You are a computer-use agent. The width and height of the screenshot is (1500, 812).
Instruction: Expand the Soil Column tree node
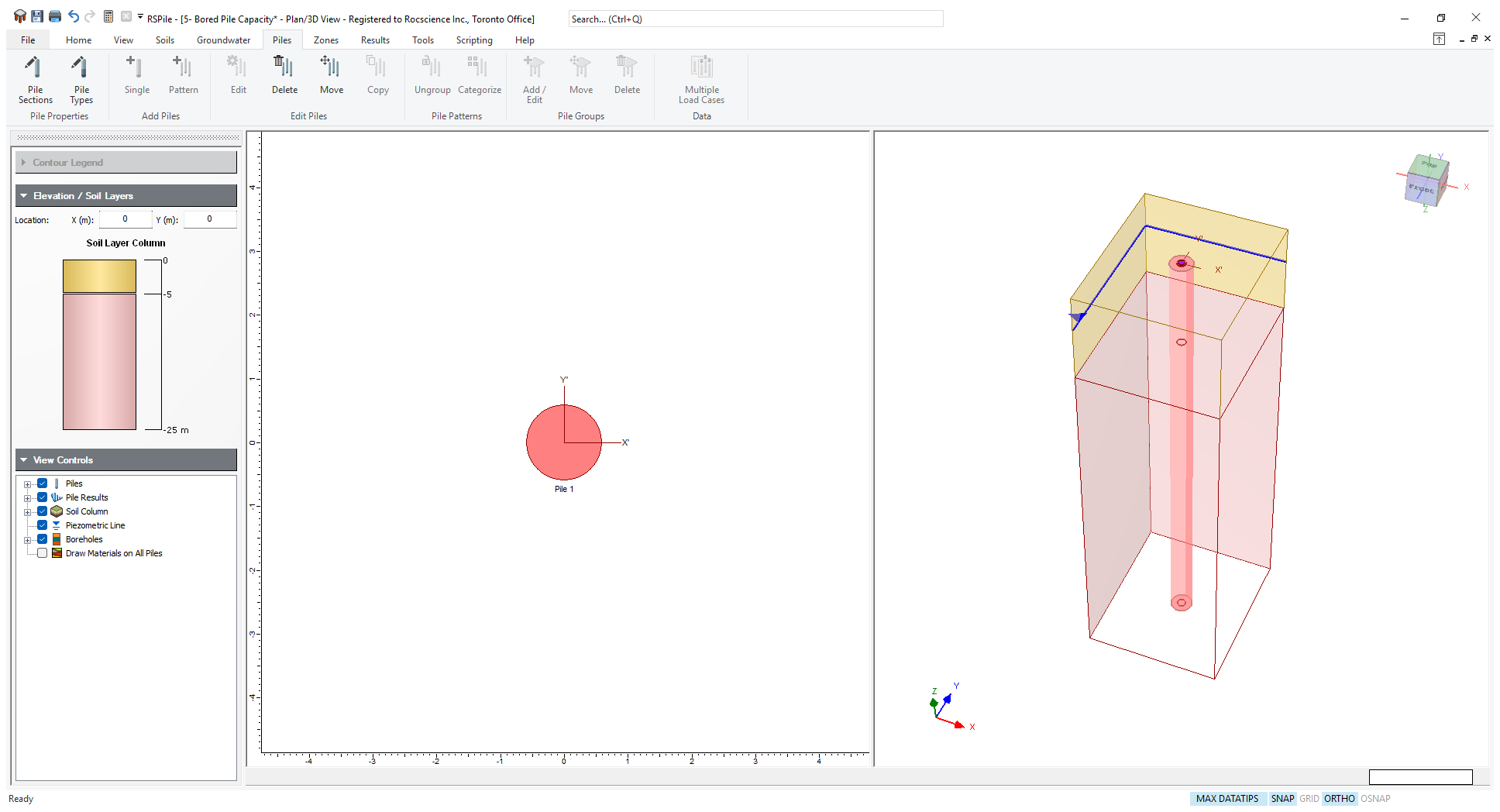point(27,511)
